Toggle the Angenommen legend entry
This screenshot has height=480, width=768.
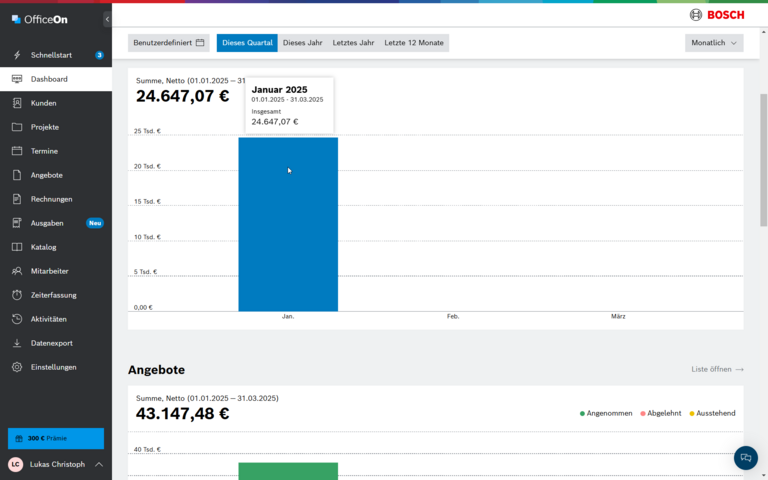pos(606,413)
